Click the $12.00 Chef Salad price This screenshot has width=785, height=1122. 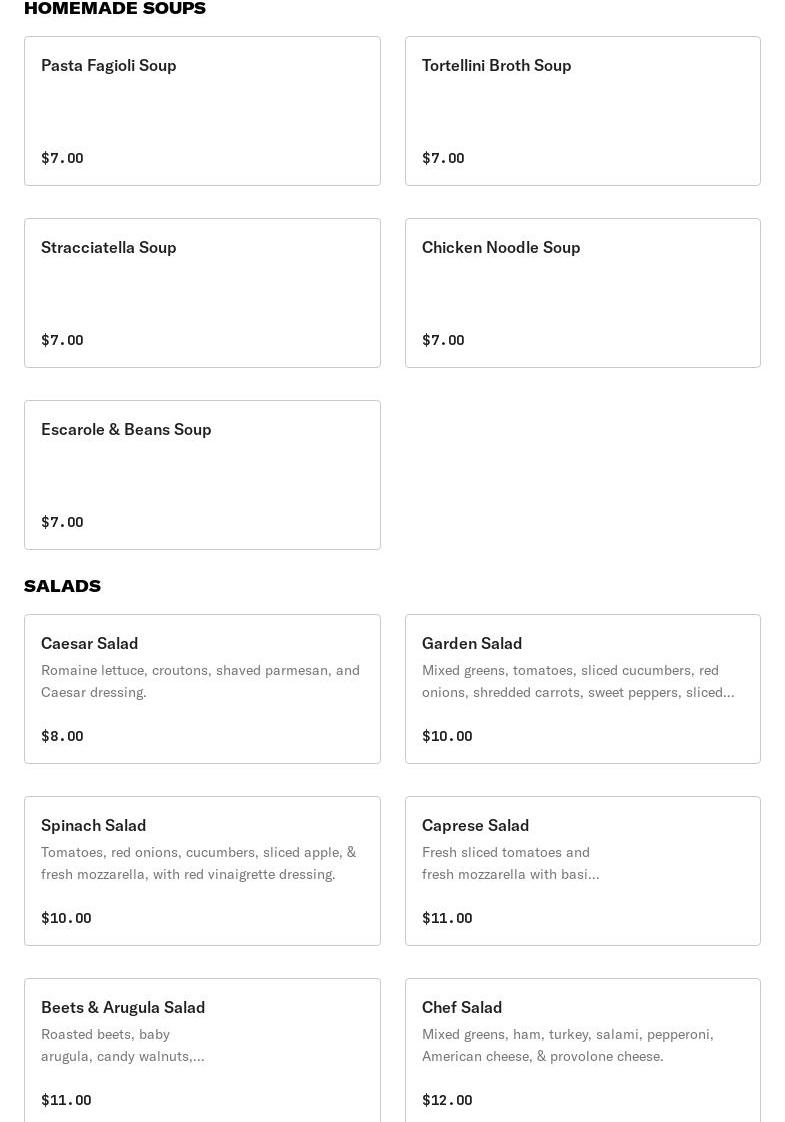tap(447, 1100)
